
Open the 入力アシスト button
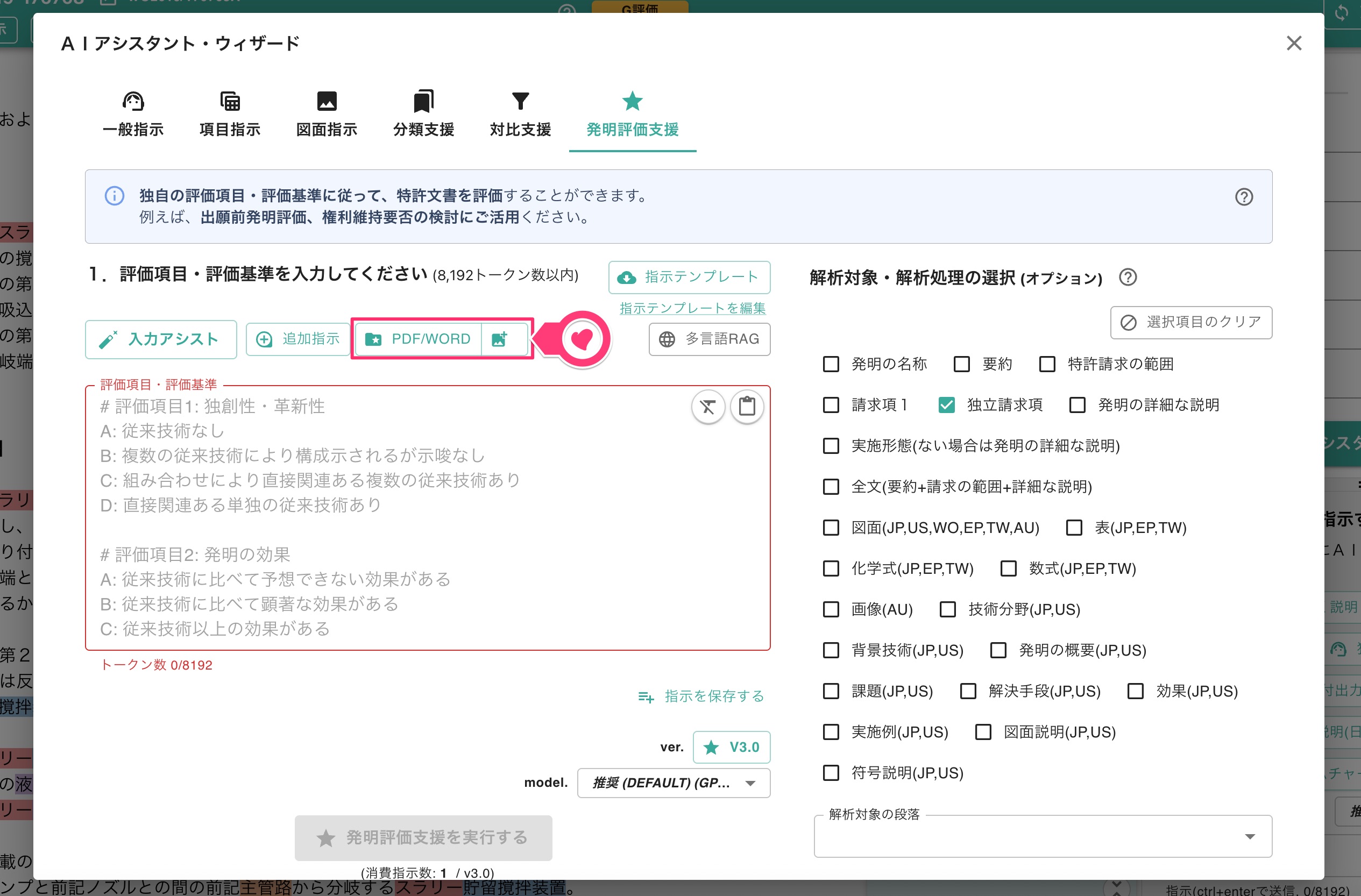point(161,340)
